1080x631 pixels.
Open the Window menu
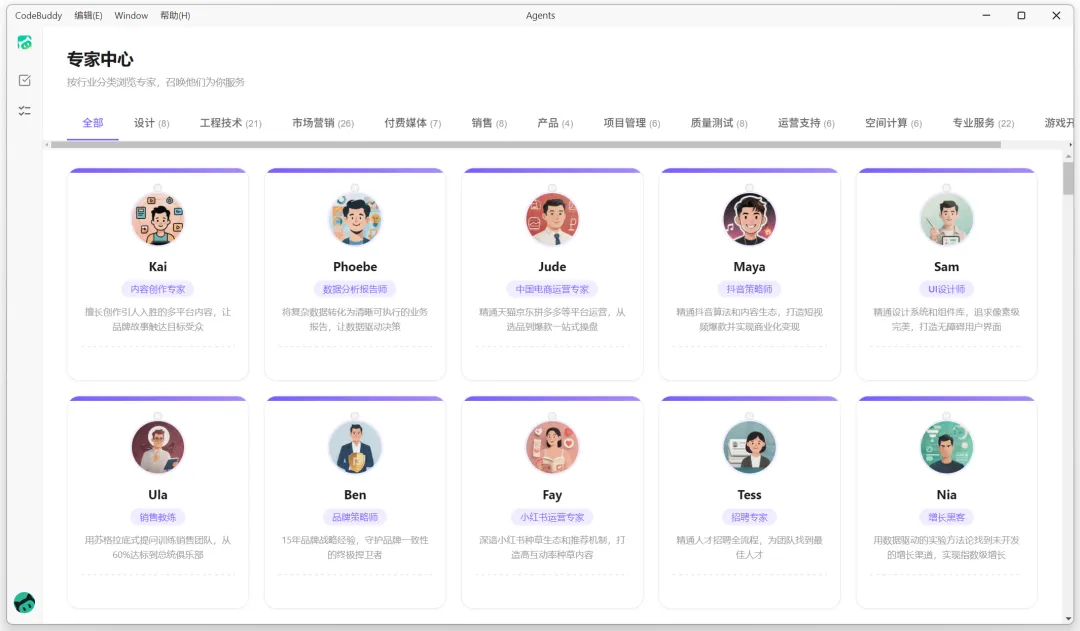pyautogui.click(x=131, y=15)
